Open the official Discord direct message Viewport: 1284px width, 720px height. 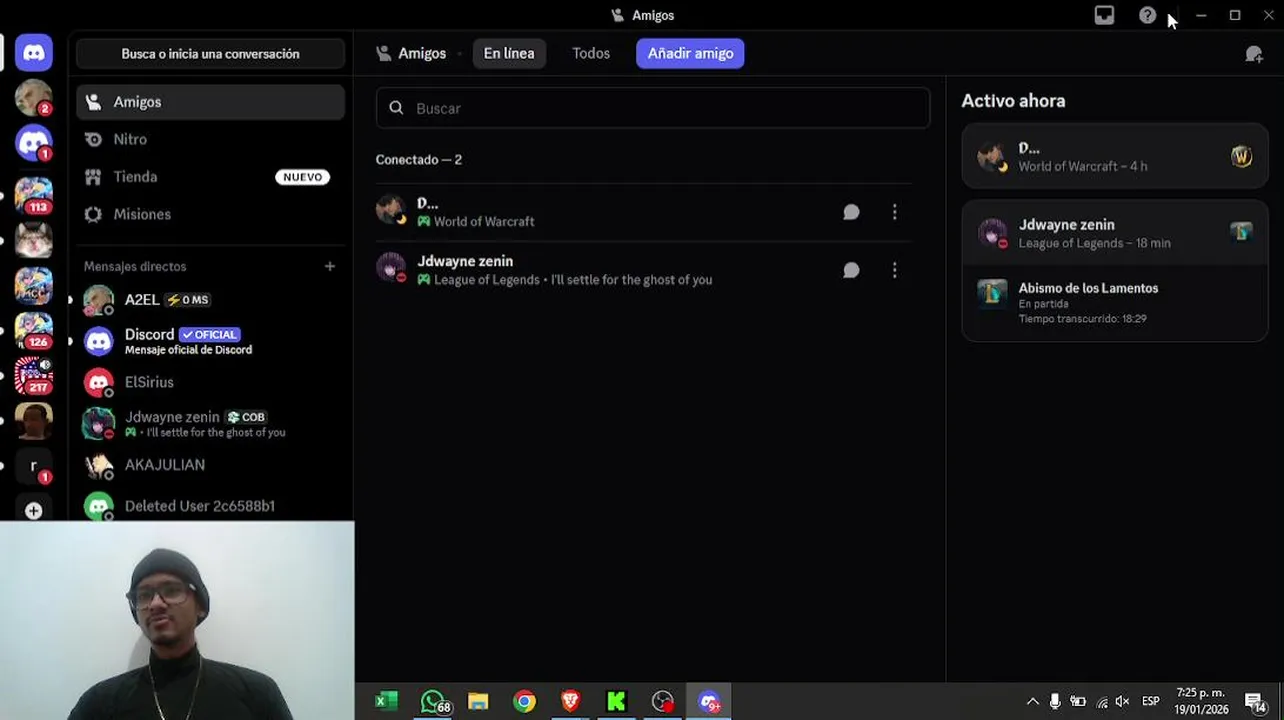pos(210,341)
